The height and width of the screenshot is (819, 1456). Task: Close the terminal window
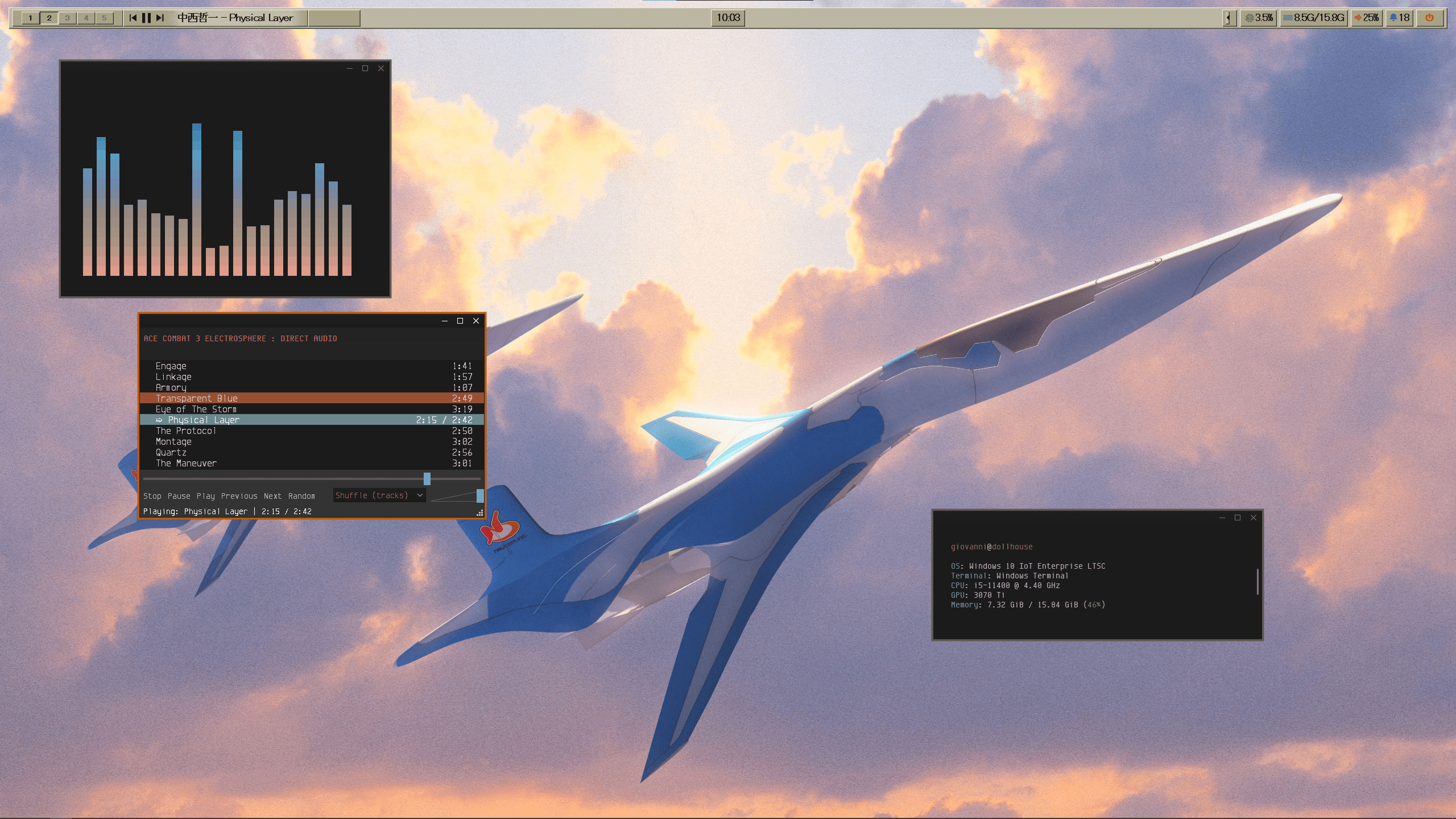[x=1254, y=518]
